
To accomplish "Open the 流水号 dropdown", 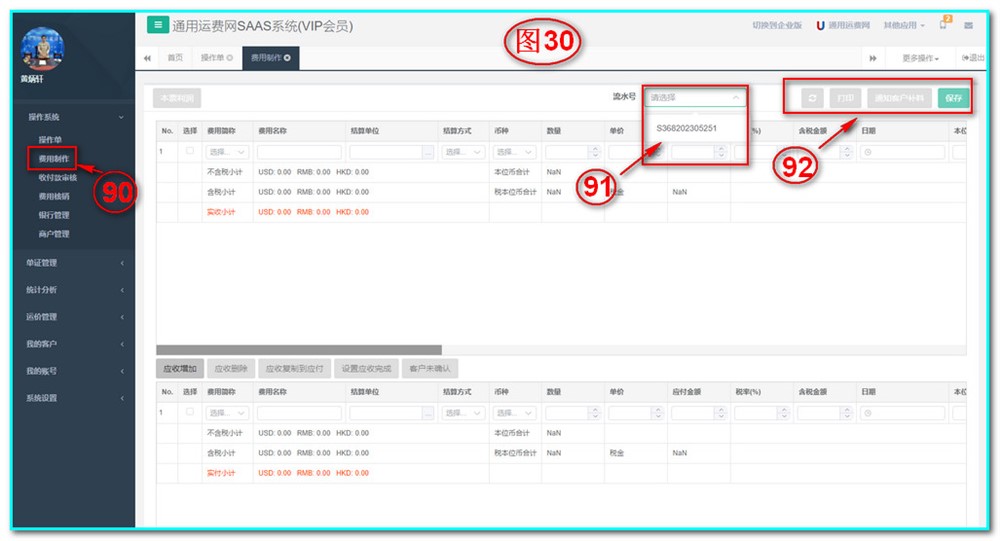I will click(x=695, y=98).
